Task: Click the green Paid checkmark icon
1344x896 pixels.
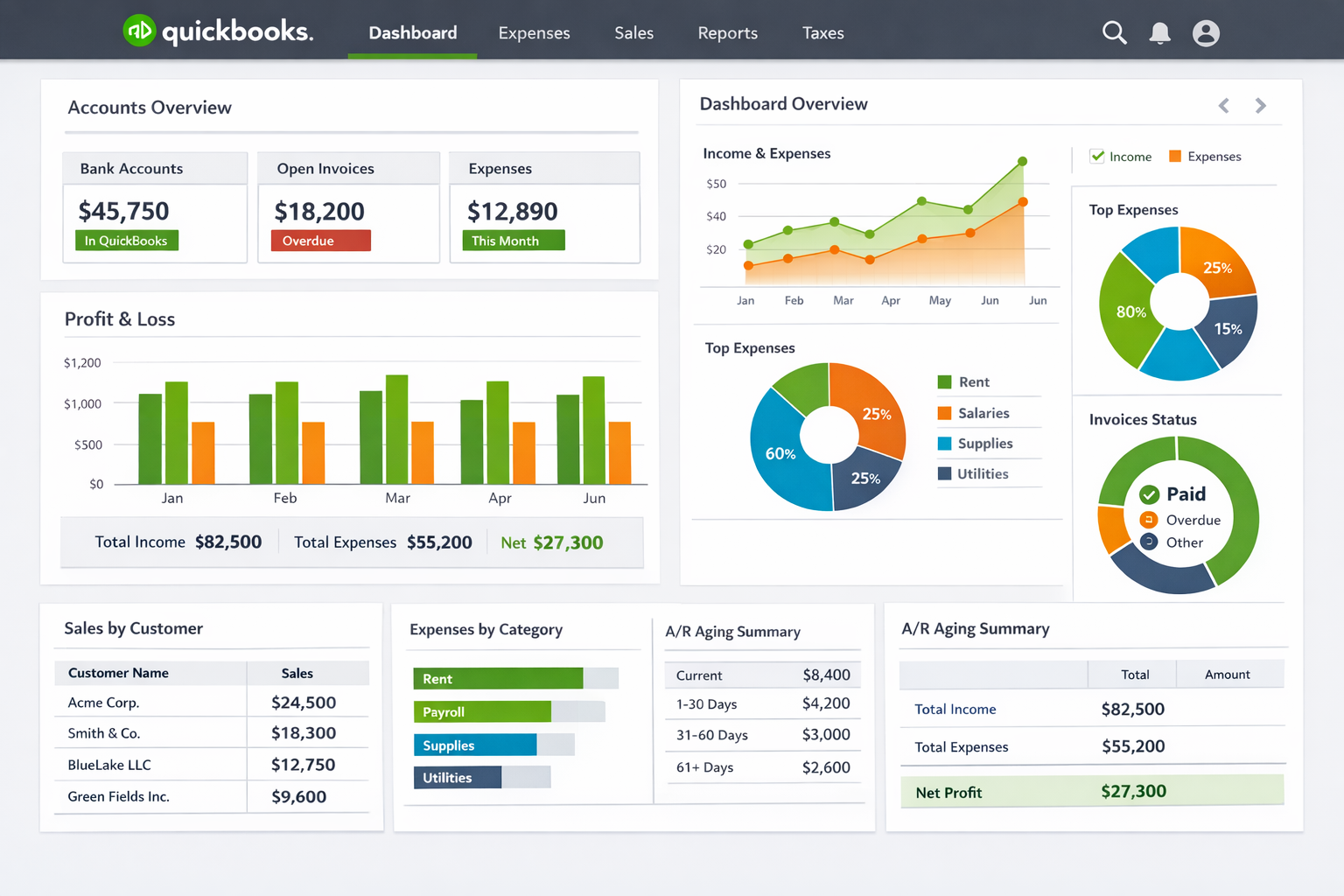Action: pos(1149,495)
